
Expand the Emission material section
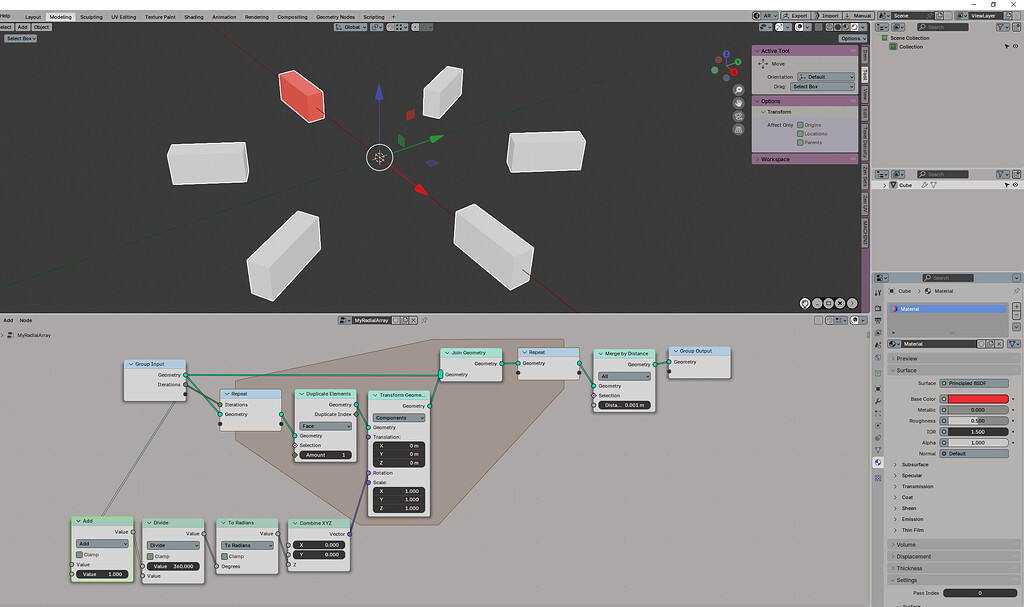click(x=912, y=519)
